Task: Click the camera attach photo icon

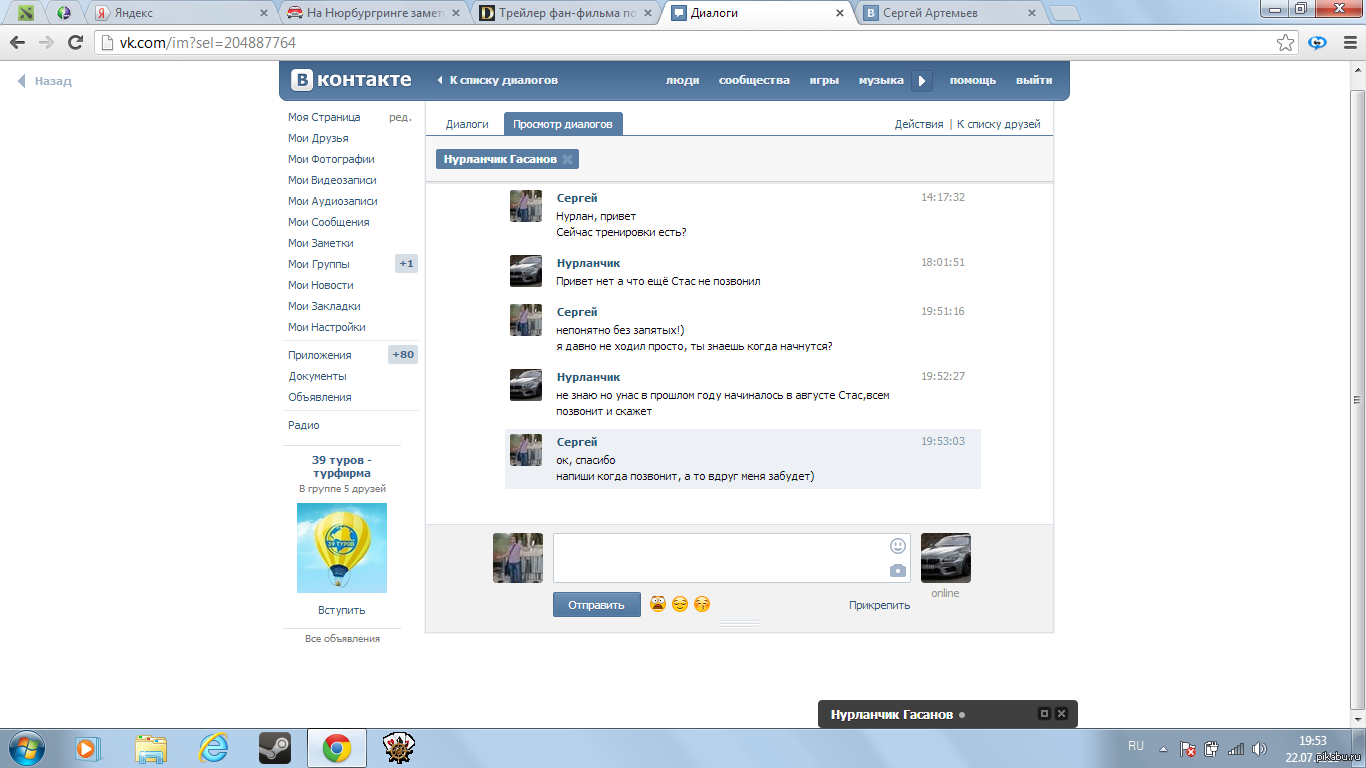Action: 897,570
